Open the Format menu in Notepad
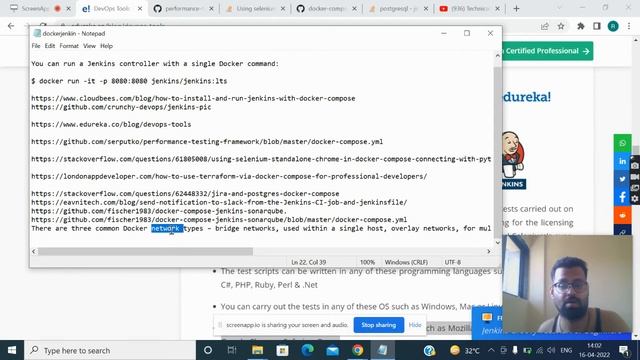Screen dimensions: 640x360 pos(69,46)
